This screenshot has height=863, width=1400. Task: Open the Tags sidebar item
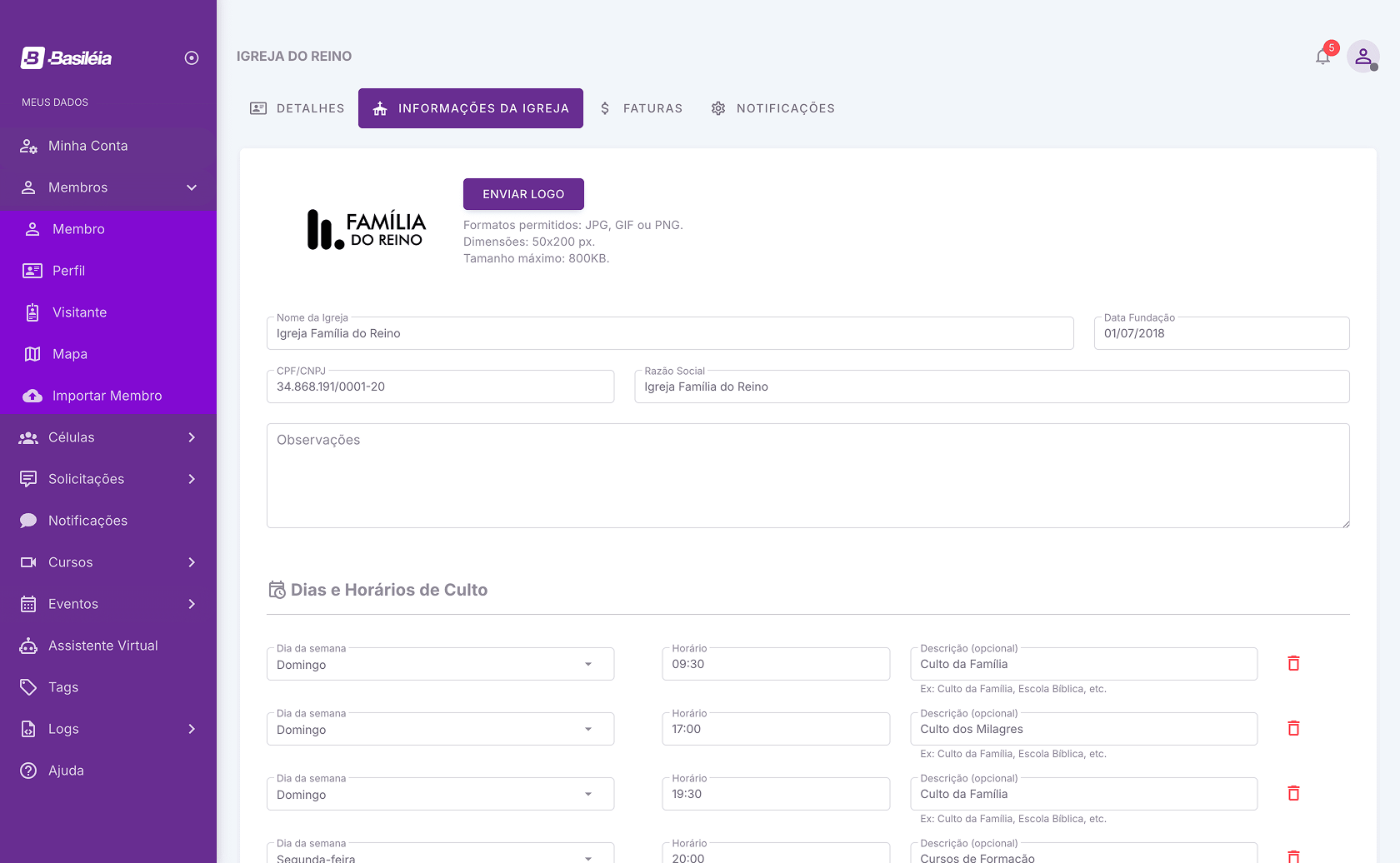[x=63, y=687]
